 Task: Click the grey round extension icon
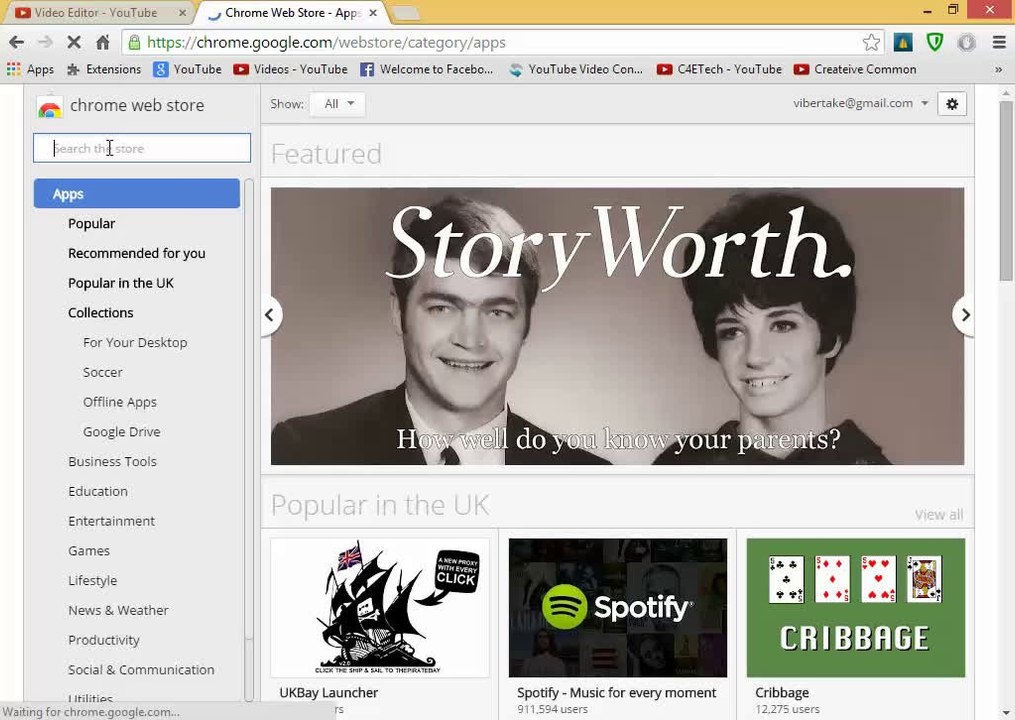966,43
